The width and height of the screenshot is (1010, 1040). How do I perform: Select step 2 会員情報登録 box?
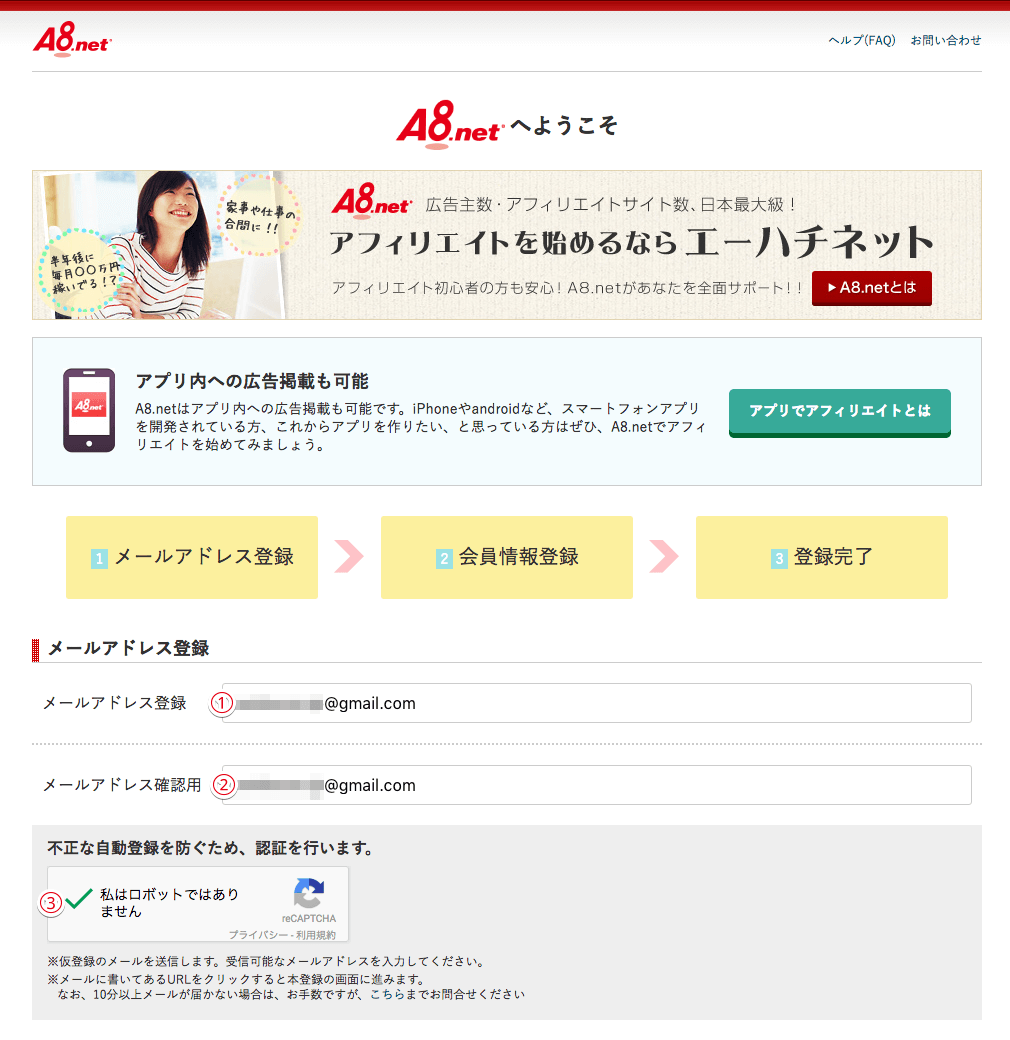pos(507,557)
